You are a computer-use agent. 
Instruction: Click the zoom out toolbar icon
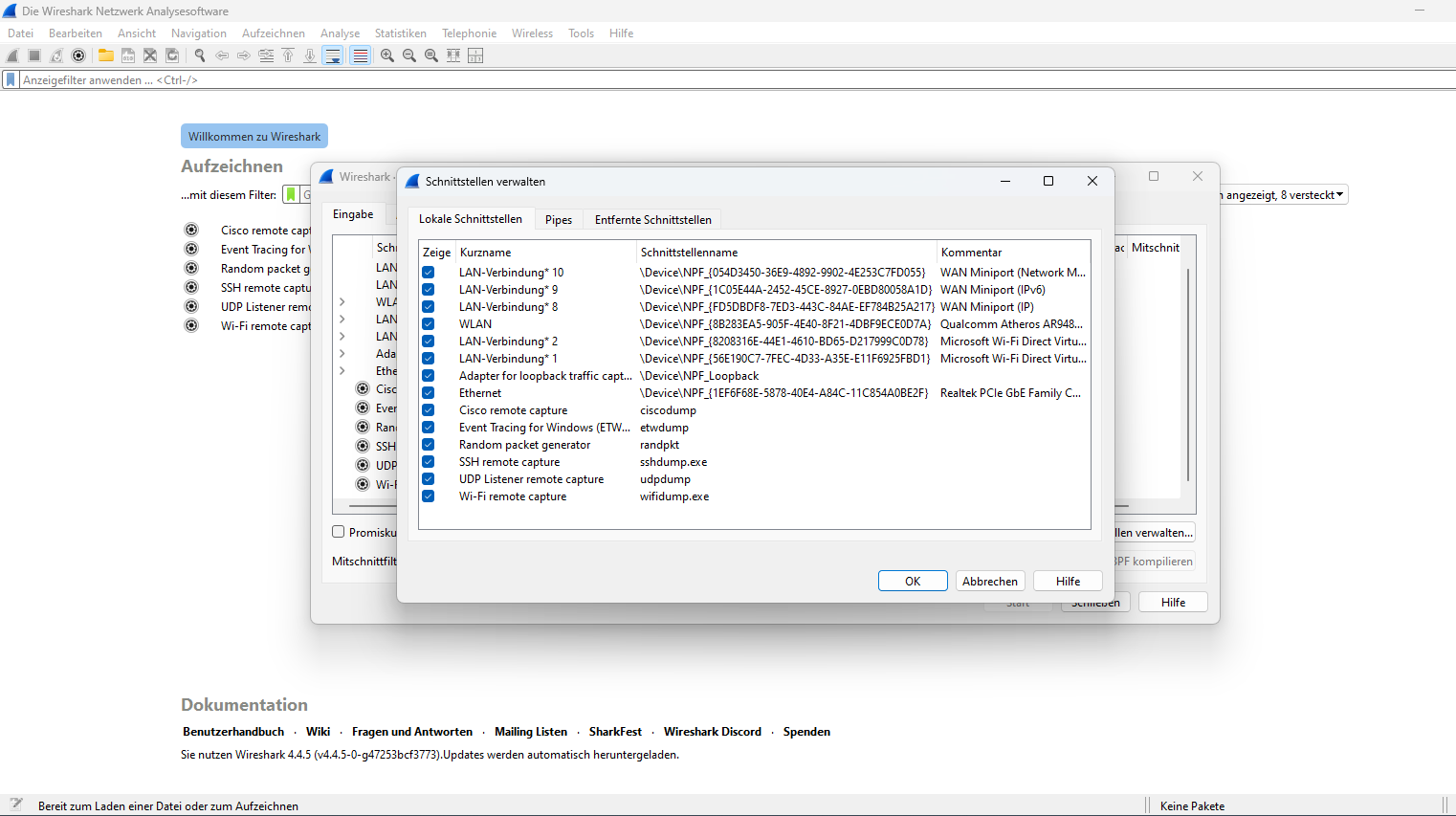pyautogui.click(x=409, y=55)
